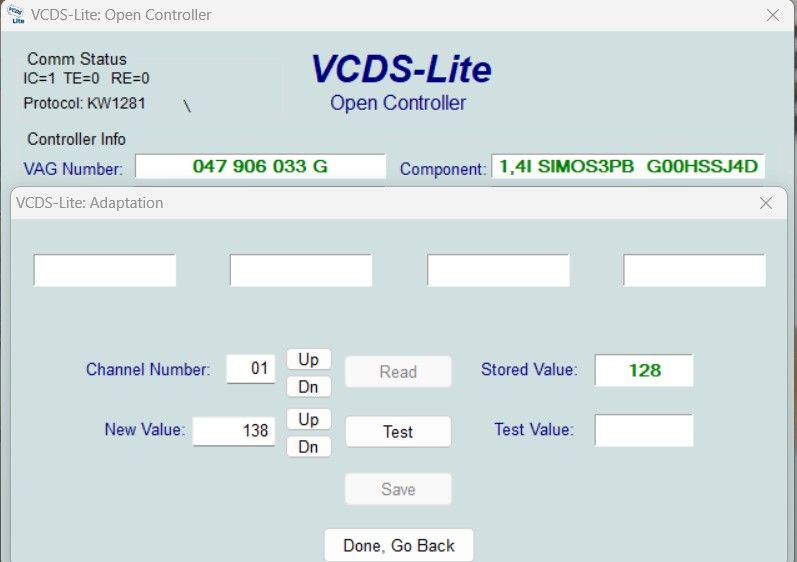797x562 pixels.
Task: Focus the New Value field showing 138
Action: pos(234,431)
